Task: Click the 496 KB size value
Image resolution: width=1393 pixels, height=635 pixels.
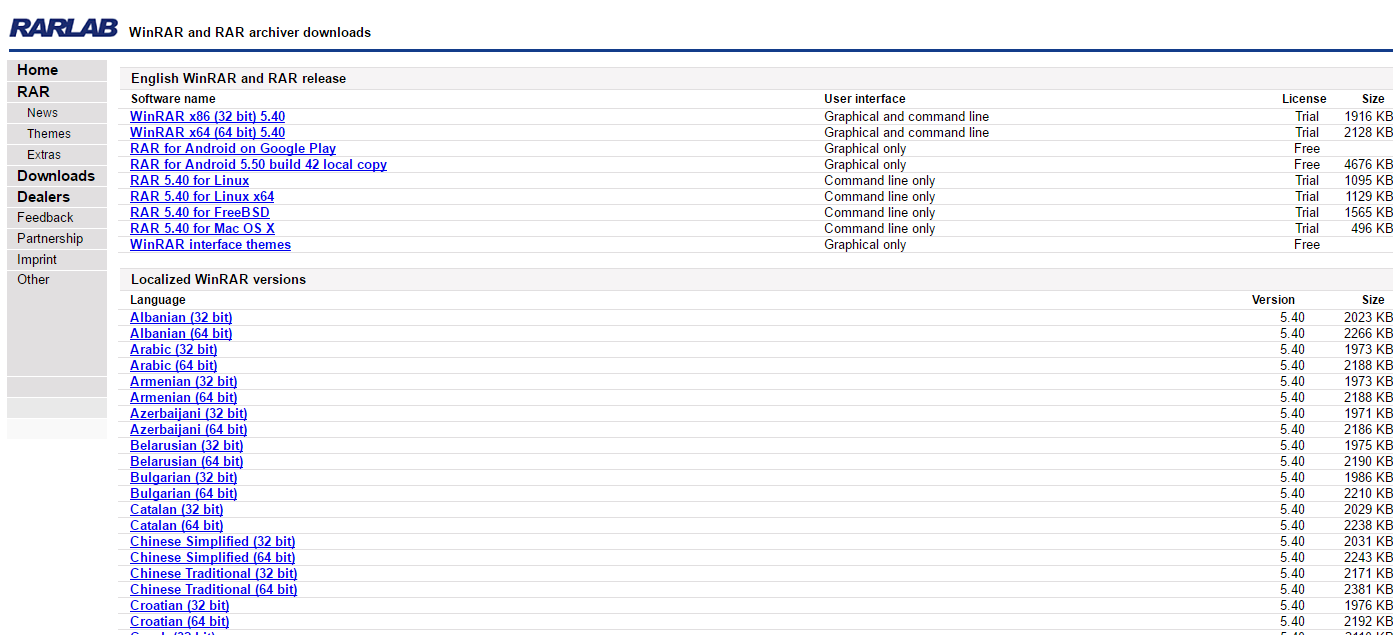Action: 1373,229
